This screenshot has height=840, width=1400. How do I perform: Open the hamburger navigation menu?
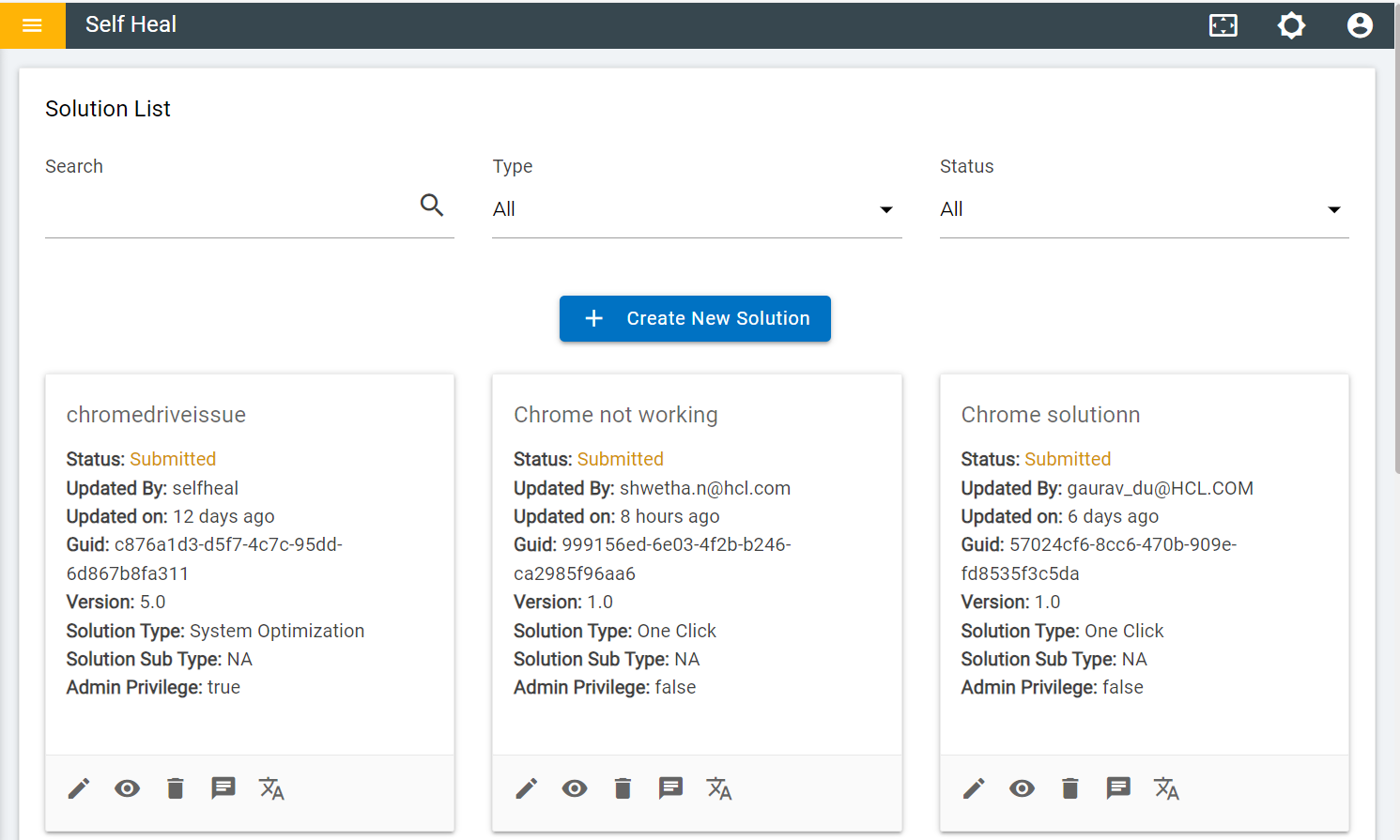(x=32, y=25)
